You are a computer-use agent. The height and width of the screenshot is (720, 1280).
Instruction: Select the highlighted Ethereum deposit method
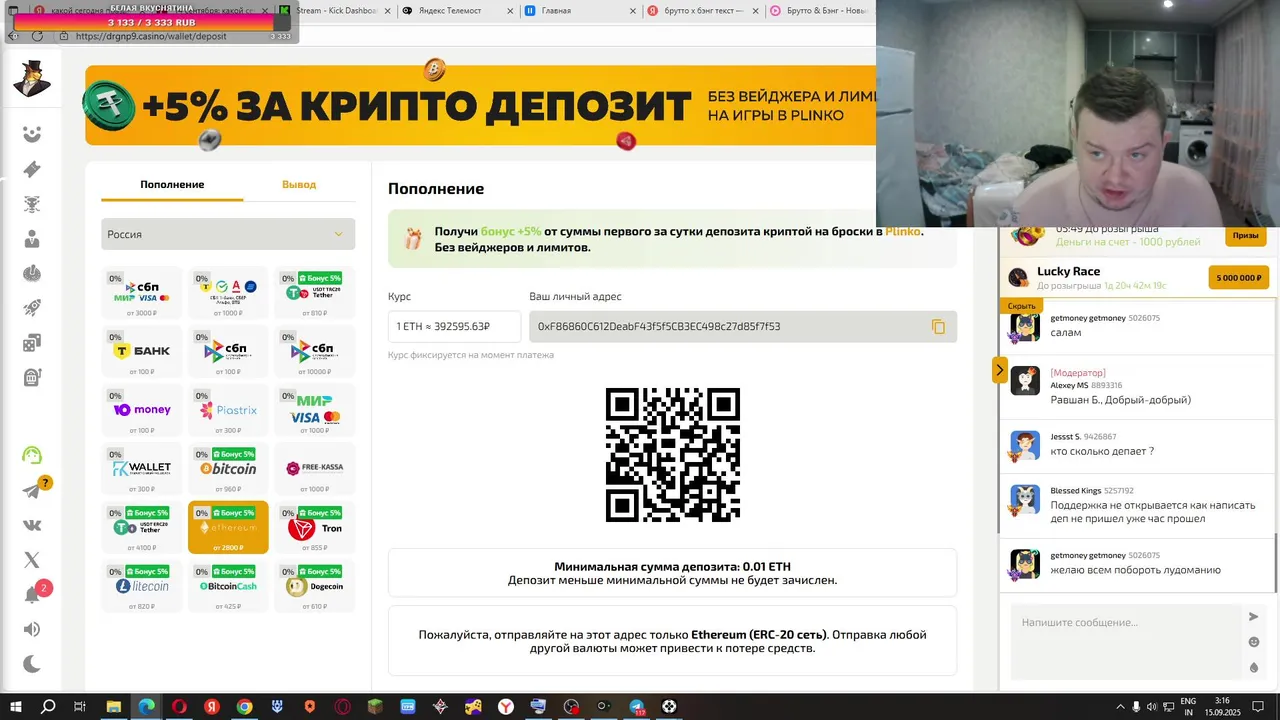pos(228,527)
